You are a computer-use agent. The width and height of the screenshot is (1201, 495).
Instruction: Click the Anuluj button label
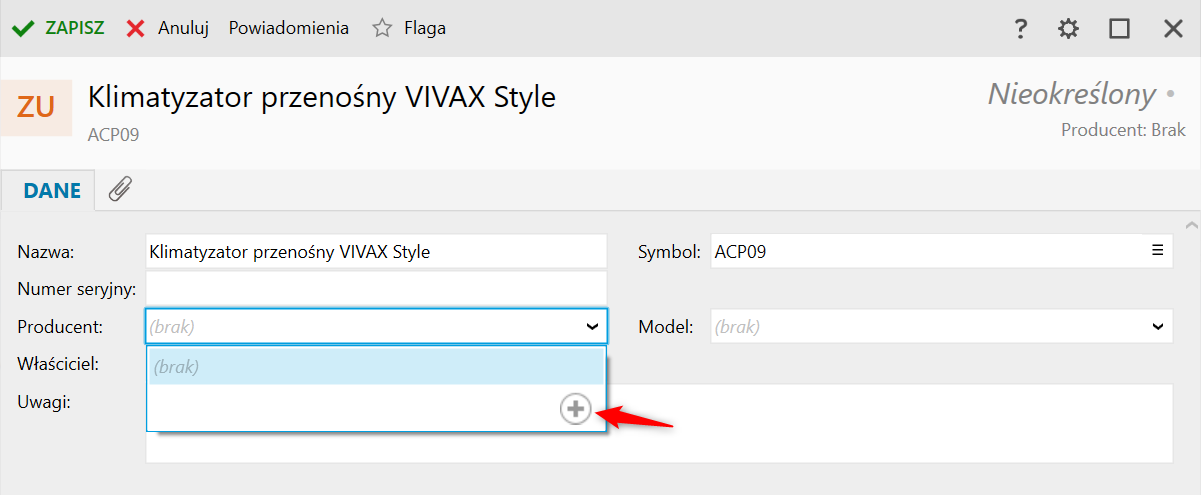tap(183, 28)
